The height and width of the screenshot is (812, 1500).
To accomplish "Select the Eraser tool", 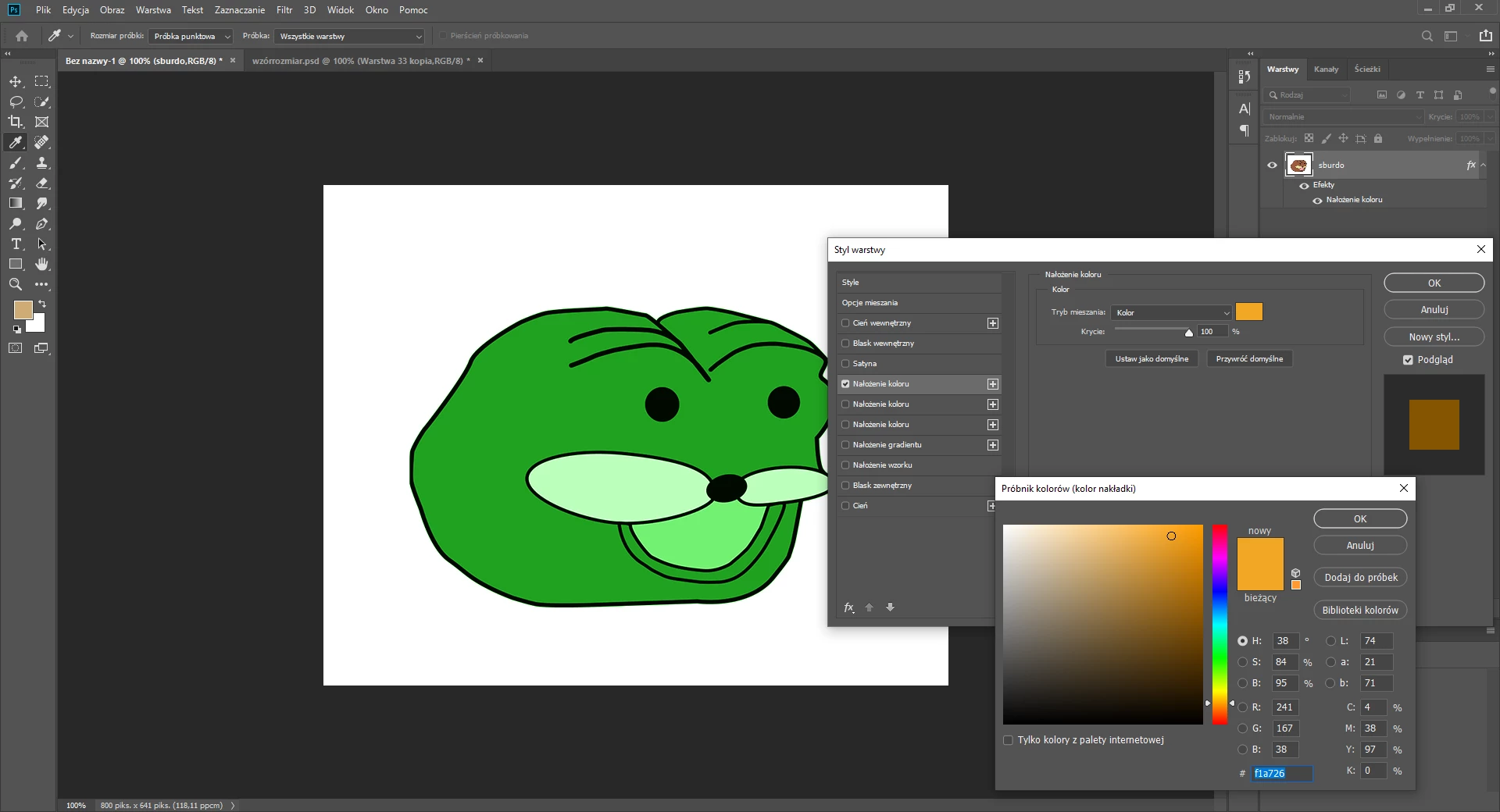I will [x=42, y=183].
